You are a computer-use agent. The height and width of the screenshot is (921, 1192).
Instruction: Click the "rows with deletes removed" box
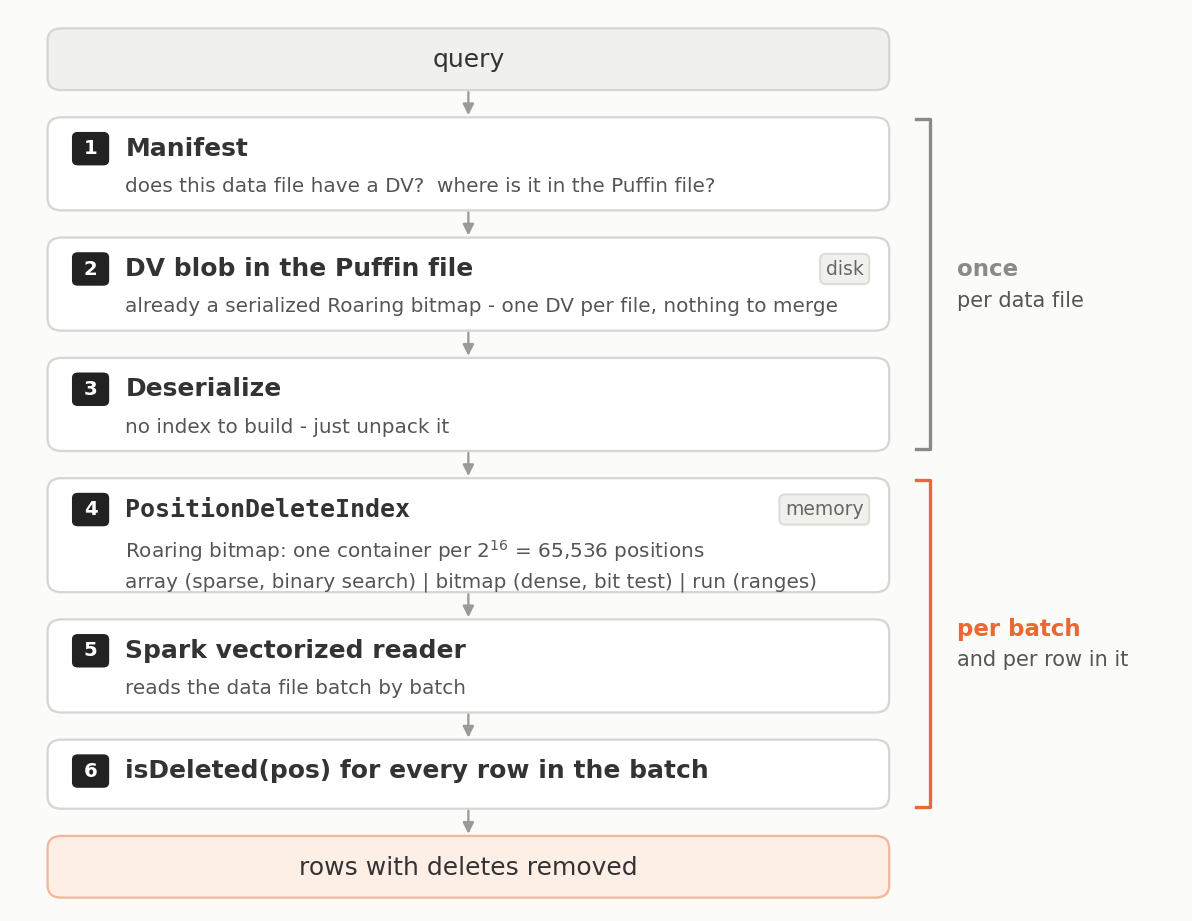click(468, 867)
